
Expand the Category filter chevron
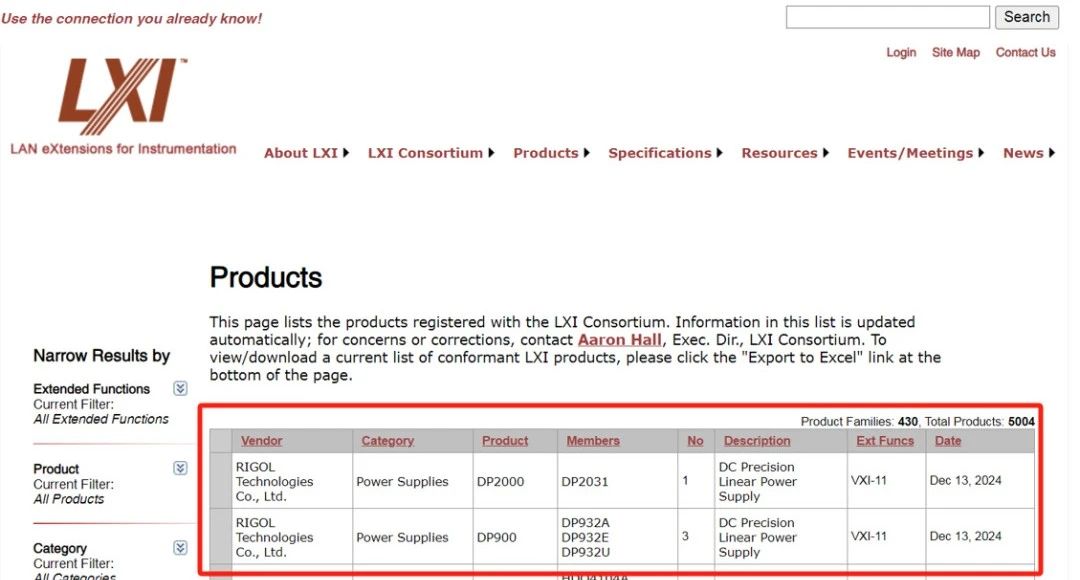180,548
